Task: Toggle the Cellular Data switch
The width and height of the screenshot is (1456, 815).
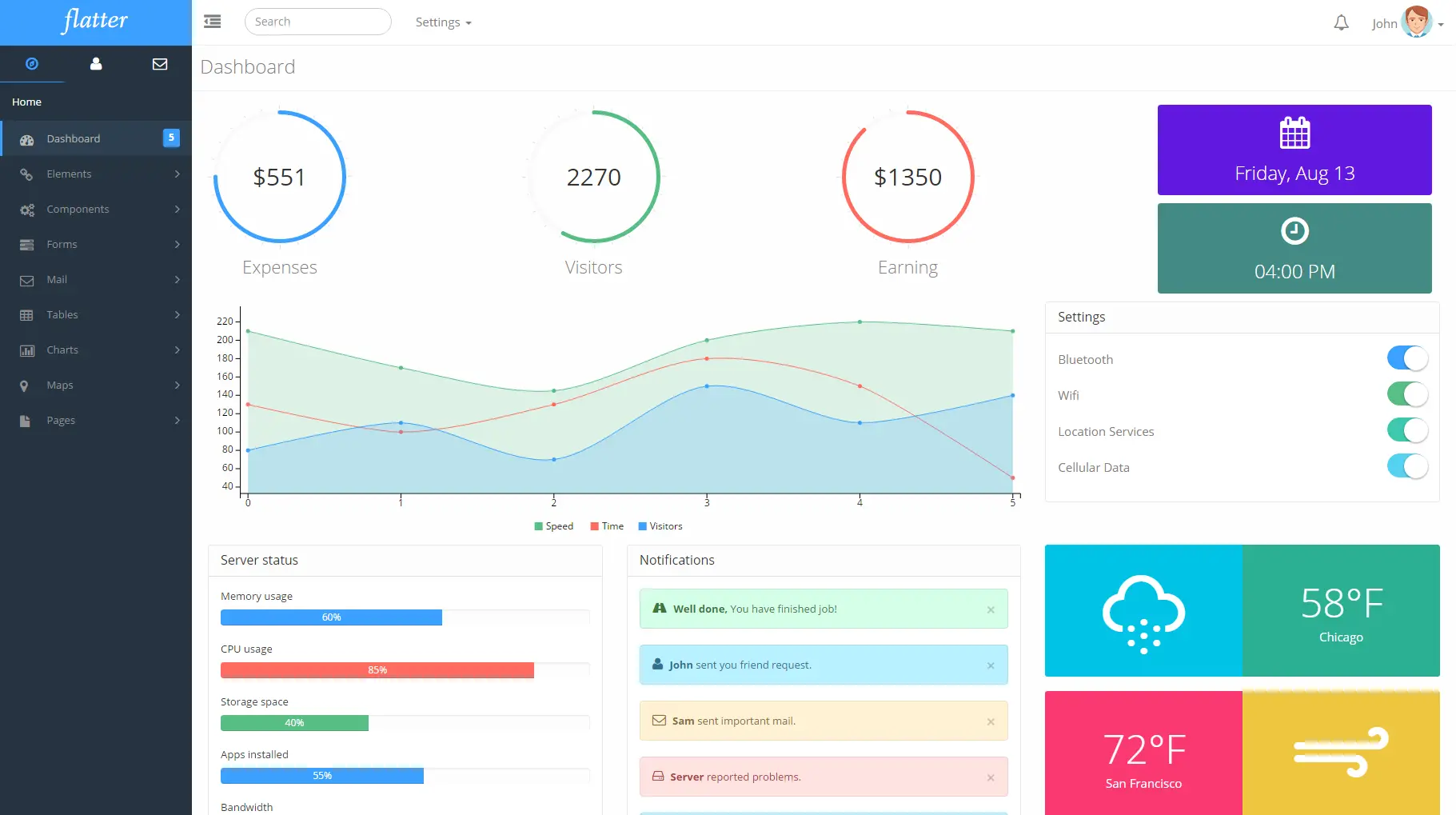Action: (1407, 466)
